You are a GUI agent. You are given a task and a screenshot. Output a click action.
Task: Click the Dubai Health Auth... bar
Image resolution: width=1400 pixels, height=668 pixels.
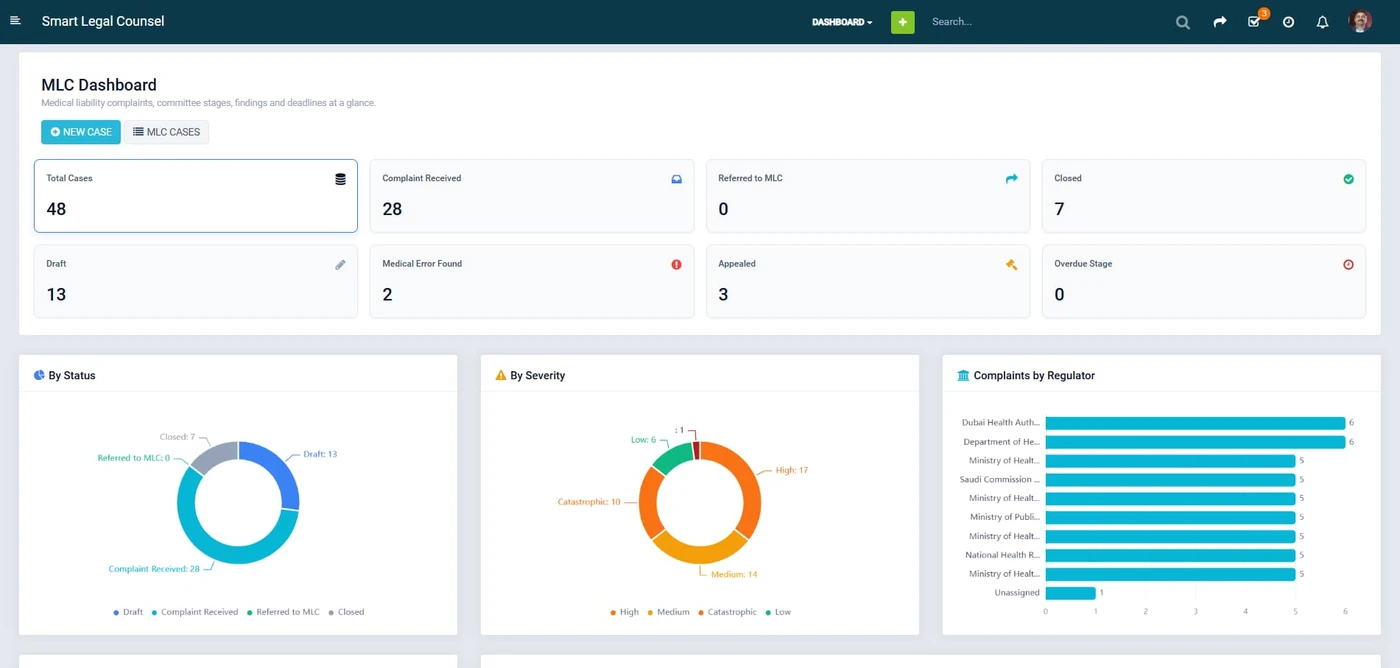point(1195,423)
